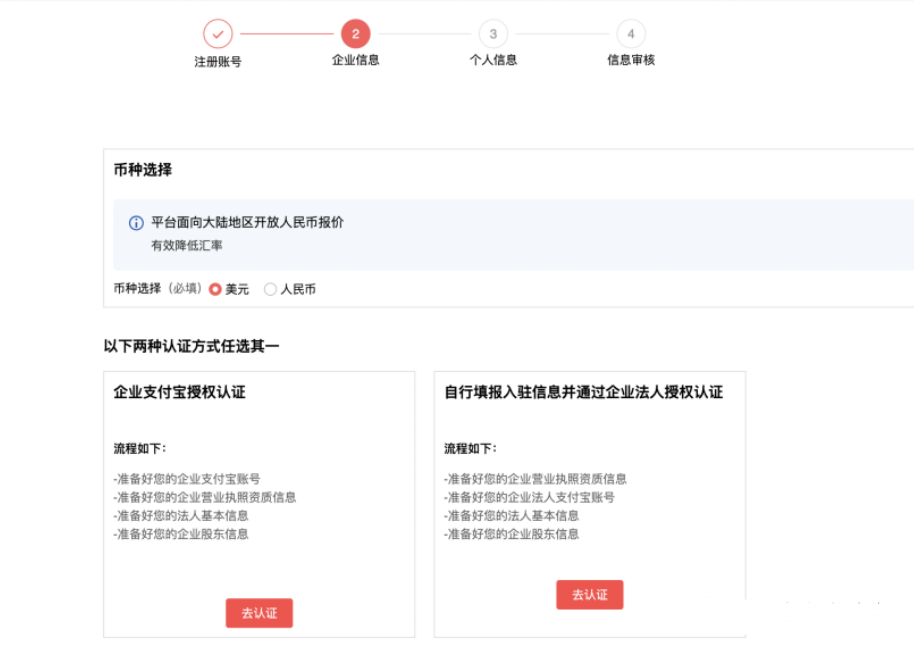Enable the currency option marked 必填
This screenshot has height=649, width=914.
pos(215,289)
